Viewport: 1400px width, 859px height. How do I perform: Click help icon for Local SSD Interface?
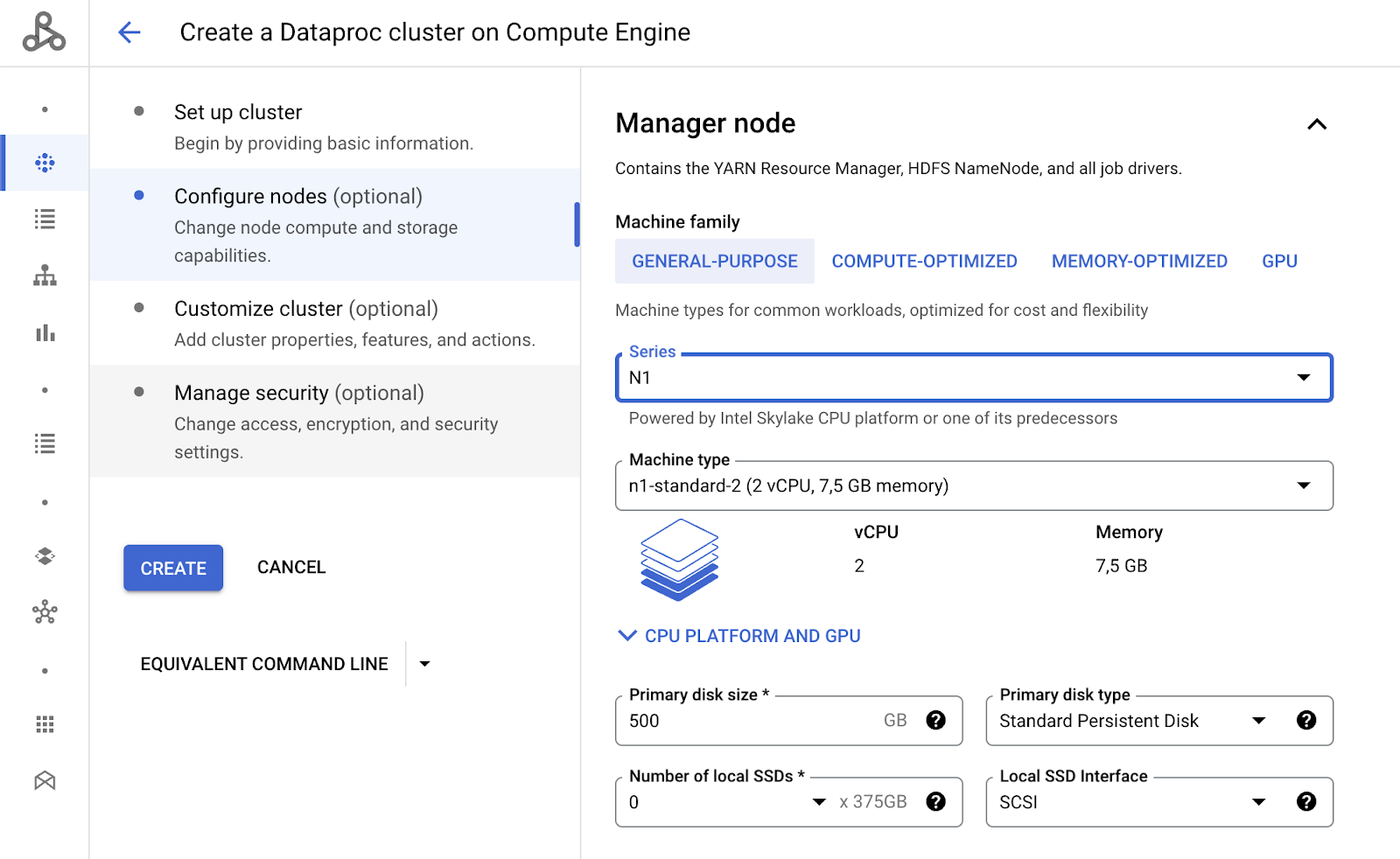[1305, 801]
